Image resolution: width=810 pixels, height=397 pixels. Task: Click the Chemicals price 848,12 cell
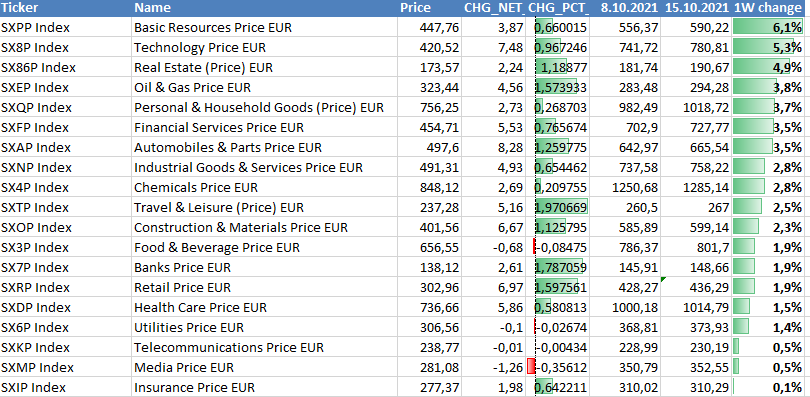click(429, 187)
